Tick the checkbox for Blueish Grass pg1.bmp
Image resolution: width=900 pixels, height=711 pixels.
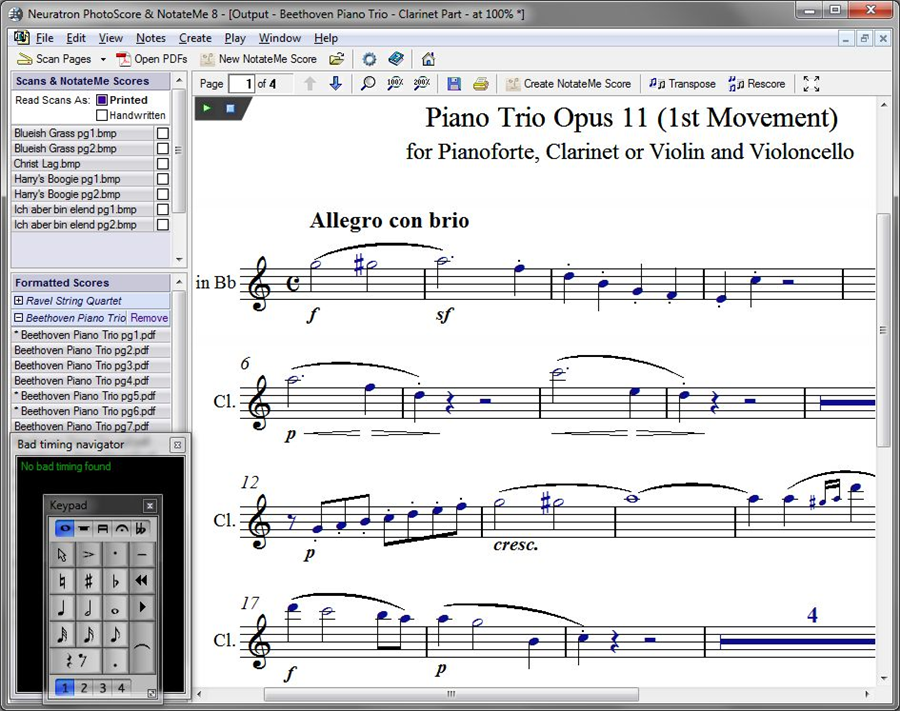[x=163, y=133]
